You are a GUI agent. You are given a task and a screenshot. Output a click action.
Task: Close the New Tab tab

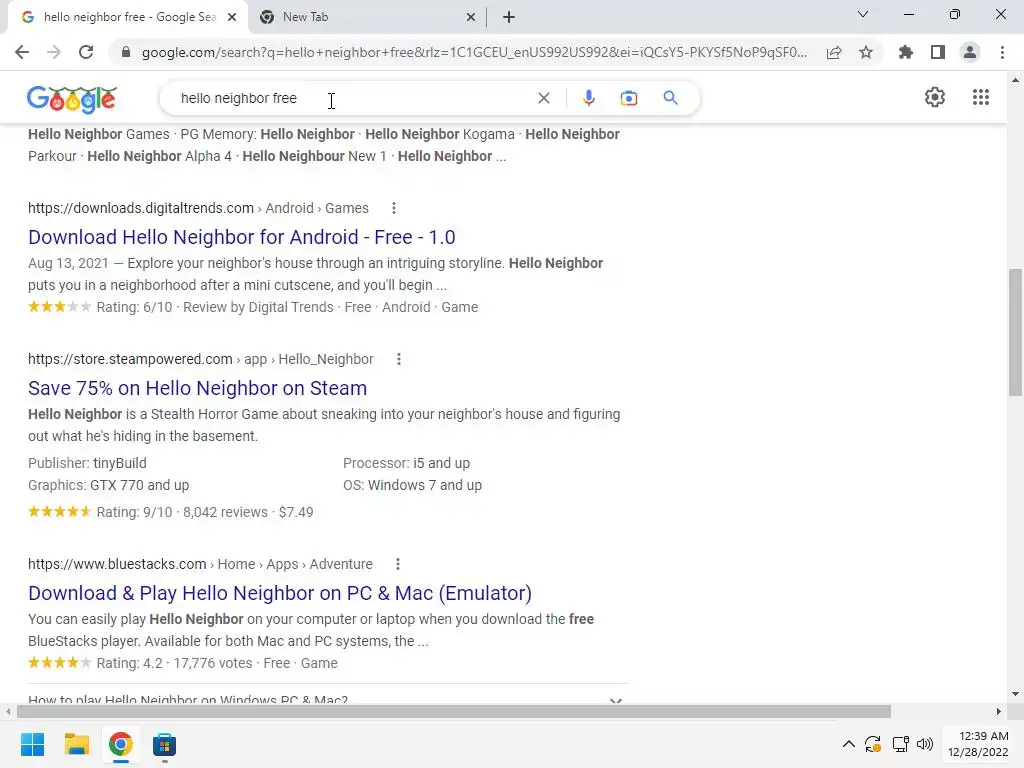click(x=470, y=17)
